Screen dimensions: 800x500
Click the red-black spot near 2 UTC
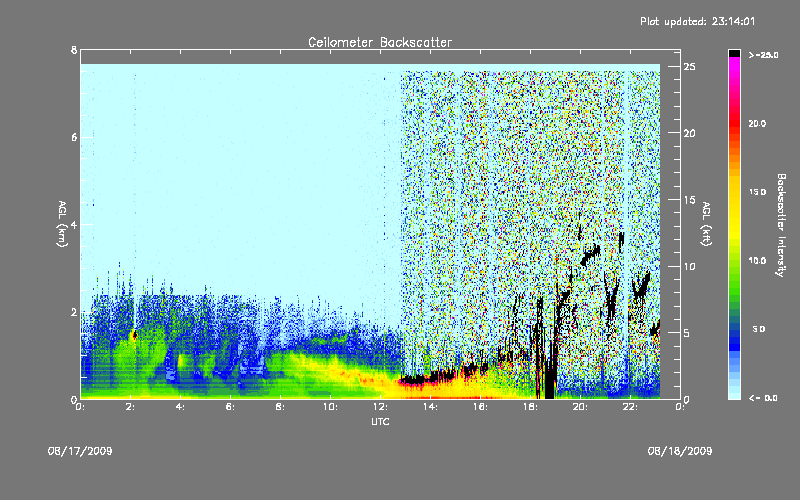134,335
